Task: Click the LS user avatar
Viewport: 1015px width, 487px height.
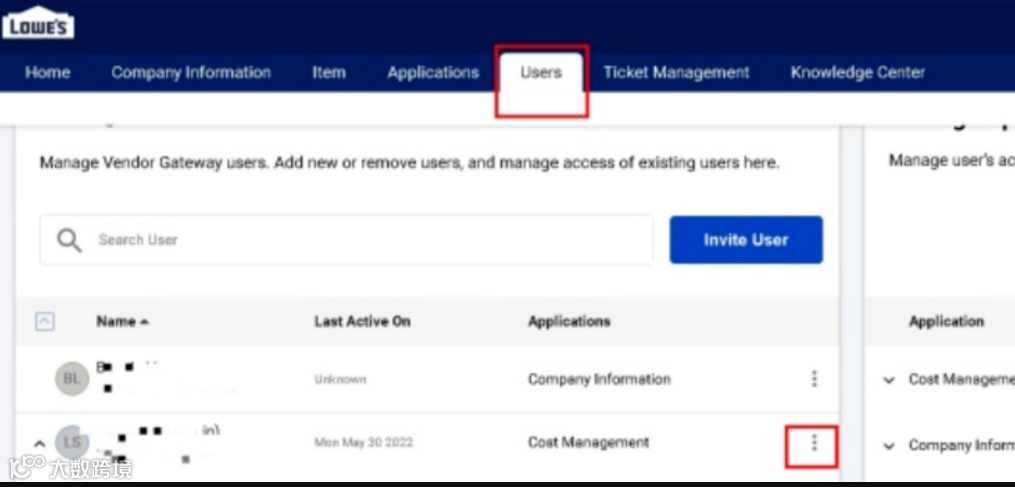Action: coord(71,442)
